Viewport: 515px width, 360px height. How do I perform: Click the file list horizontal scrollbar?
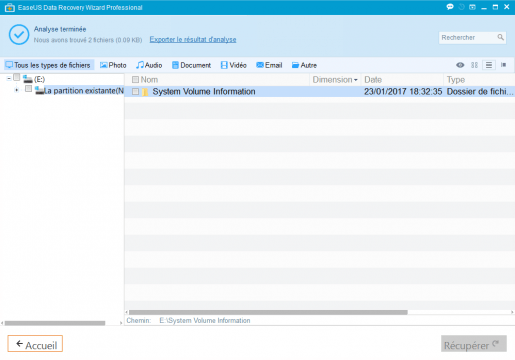[x=268, y=312]
